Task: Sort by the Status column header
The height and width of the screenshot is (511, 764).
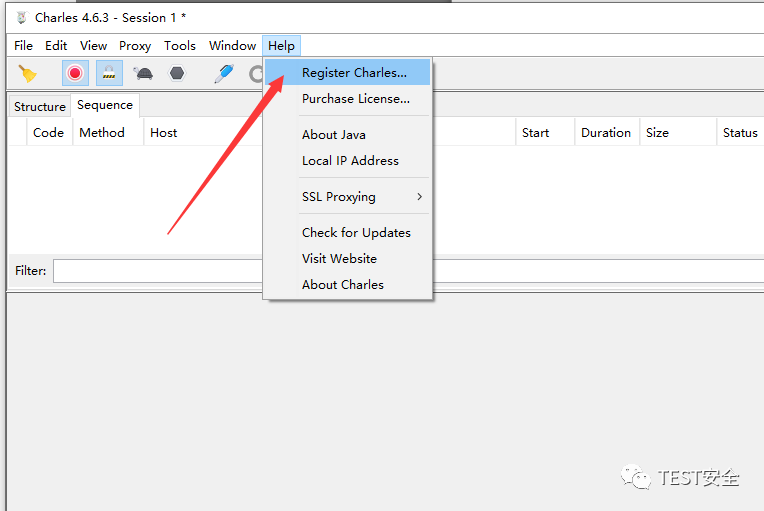Action: pos(740,132)
